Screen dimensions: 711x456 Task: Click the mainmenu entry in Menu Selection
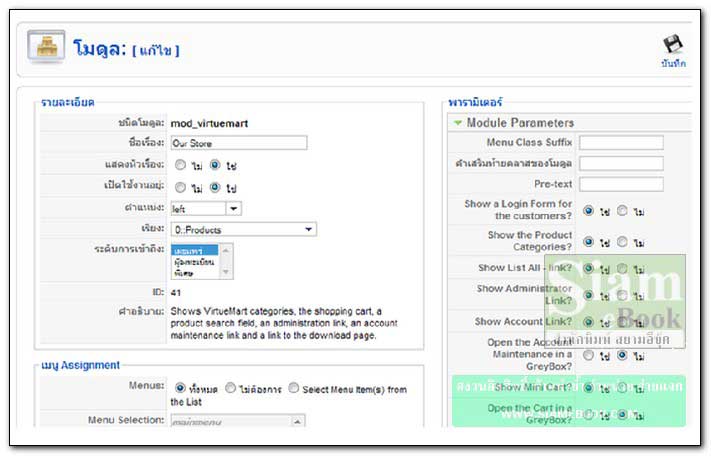pos(197,422)
